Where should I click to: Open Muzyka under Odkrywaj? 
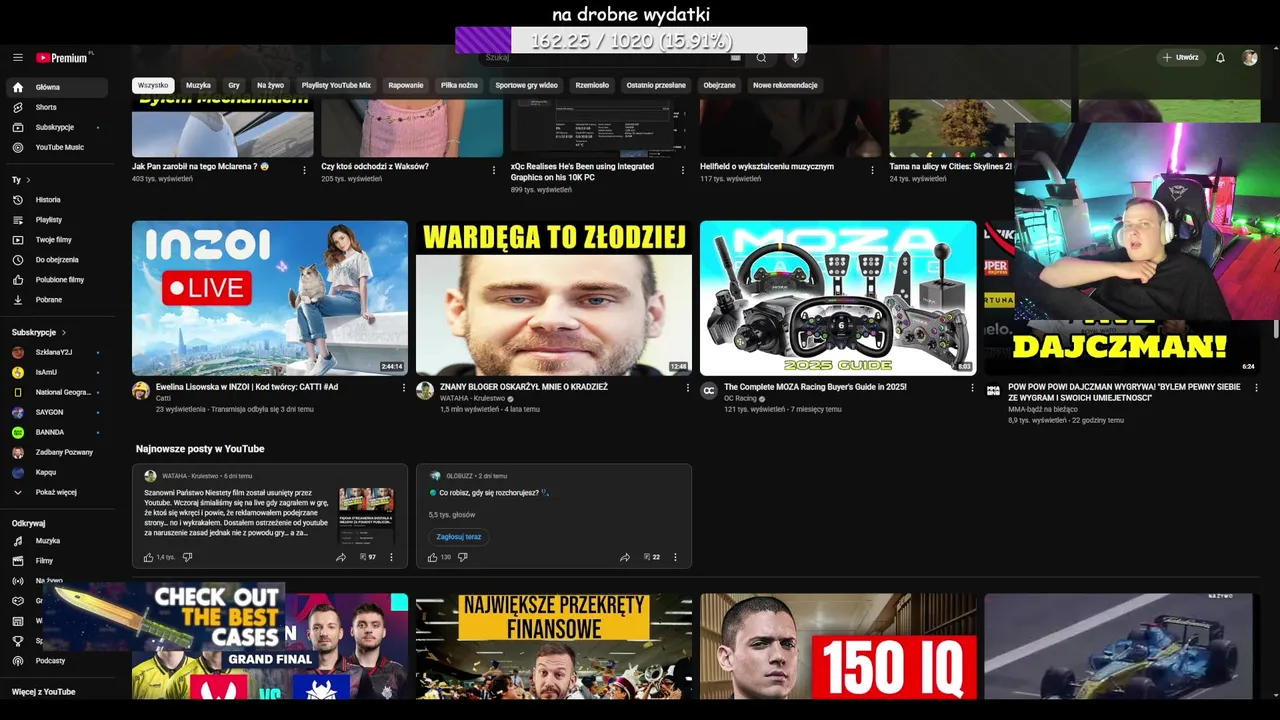(x=56, y=541)
